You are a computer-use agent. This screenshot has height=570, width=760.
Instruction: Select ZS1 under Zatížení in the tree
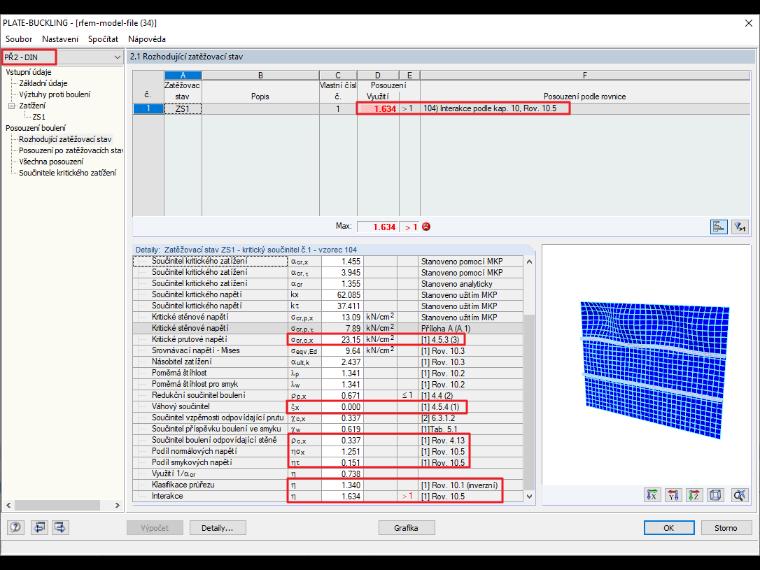point(39,117)
